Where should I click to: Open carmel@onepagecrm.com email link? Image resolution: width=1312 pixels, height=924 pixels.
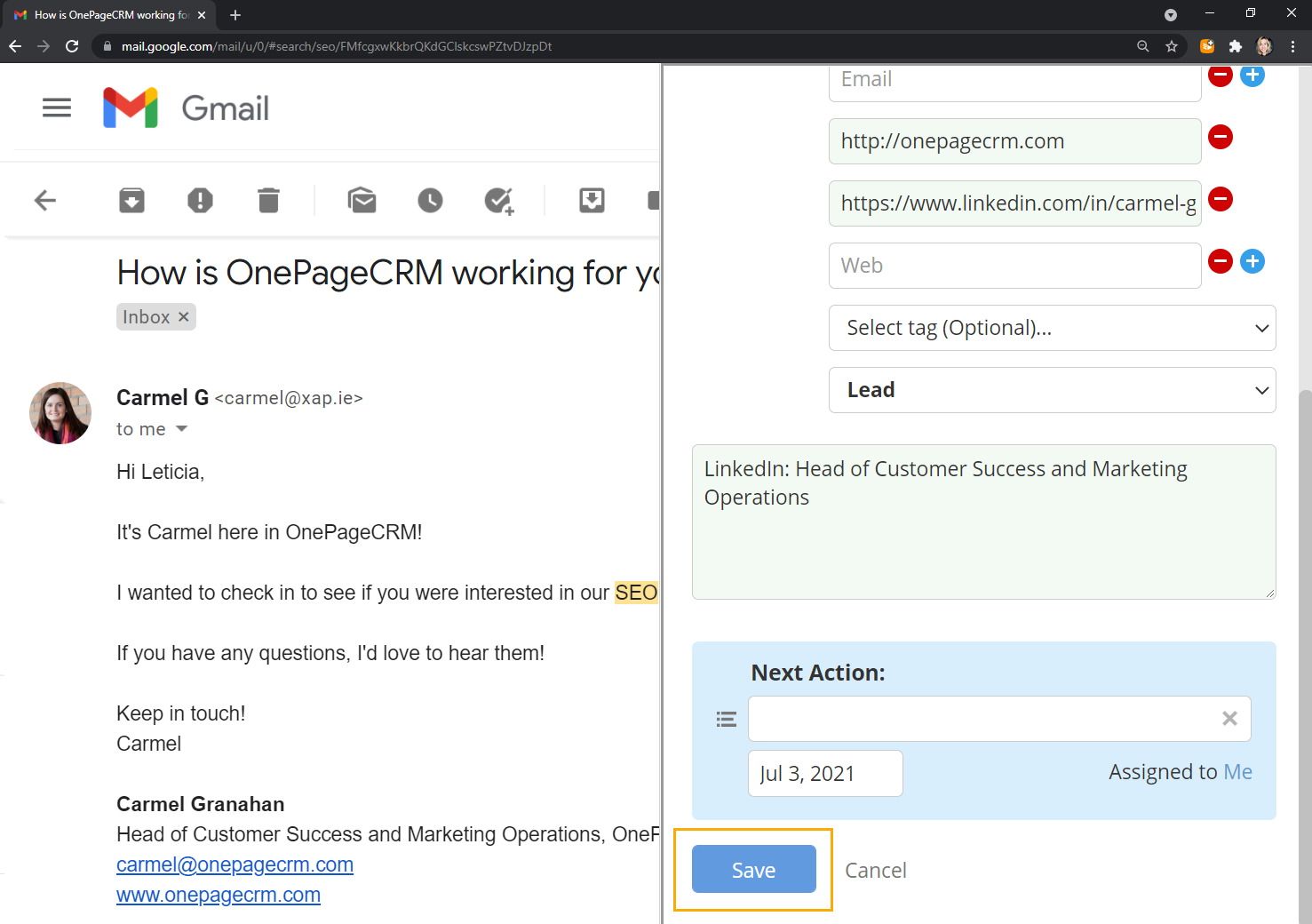pos(235,864)
